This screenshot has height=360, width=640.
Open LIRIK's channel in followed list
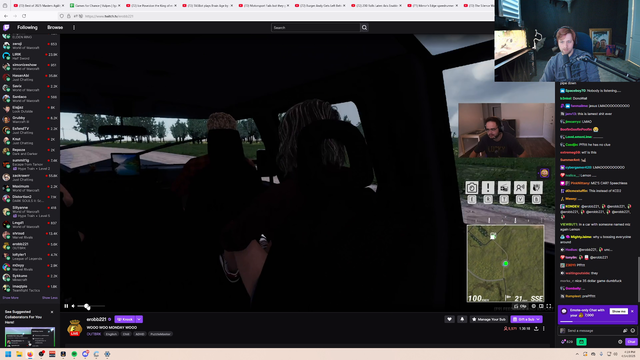click(x=30, y=56)
